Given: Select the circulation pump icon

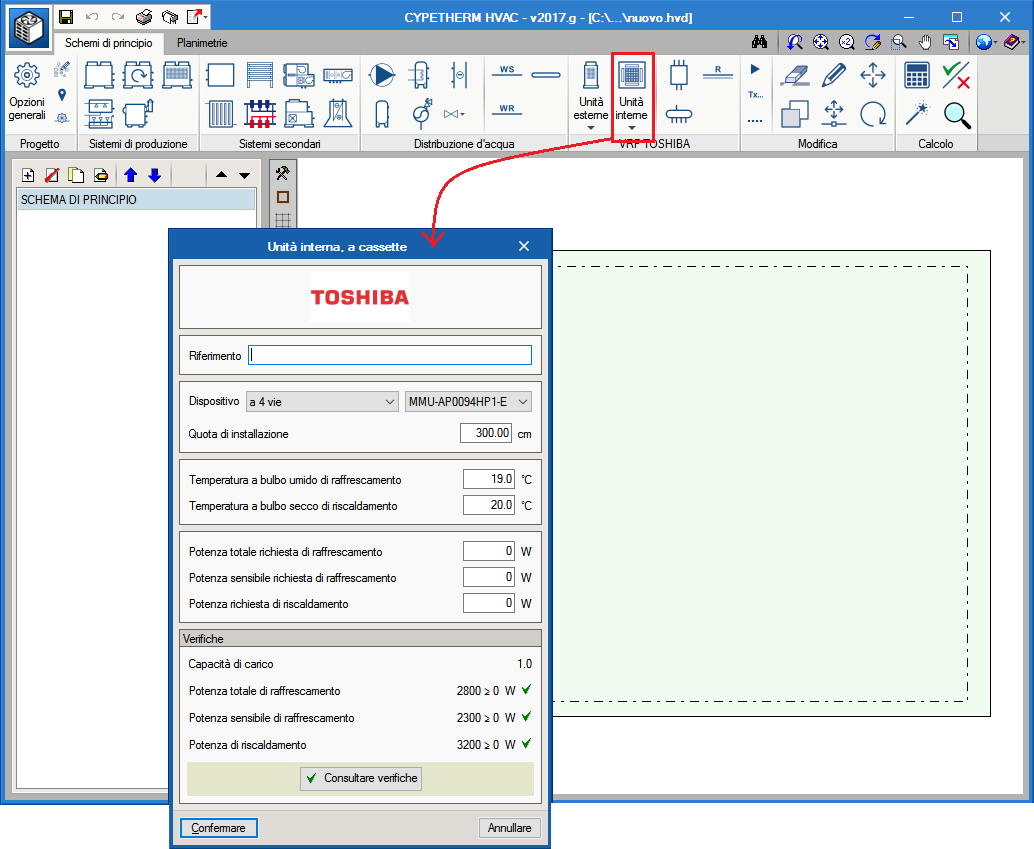Looking at the screenshot, I should click(x=381, y=75).
